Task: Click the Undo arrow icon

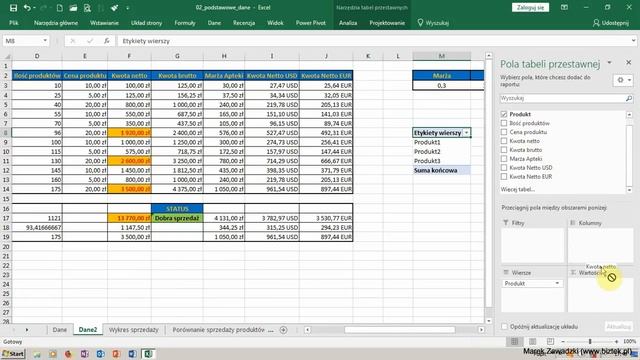Action: click(27, 8)
